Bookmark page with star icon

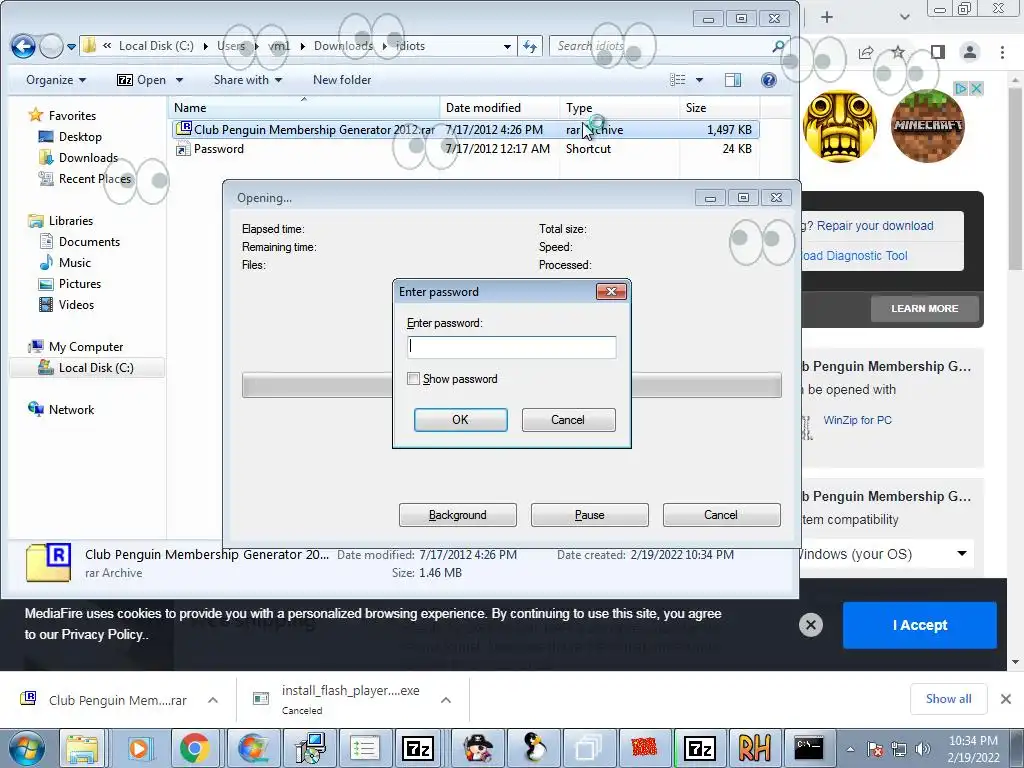(899, 52)
